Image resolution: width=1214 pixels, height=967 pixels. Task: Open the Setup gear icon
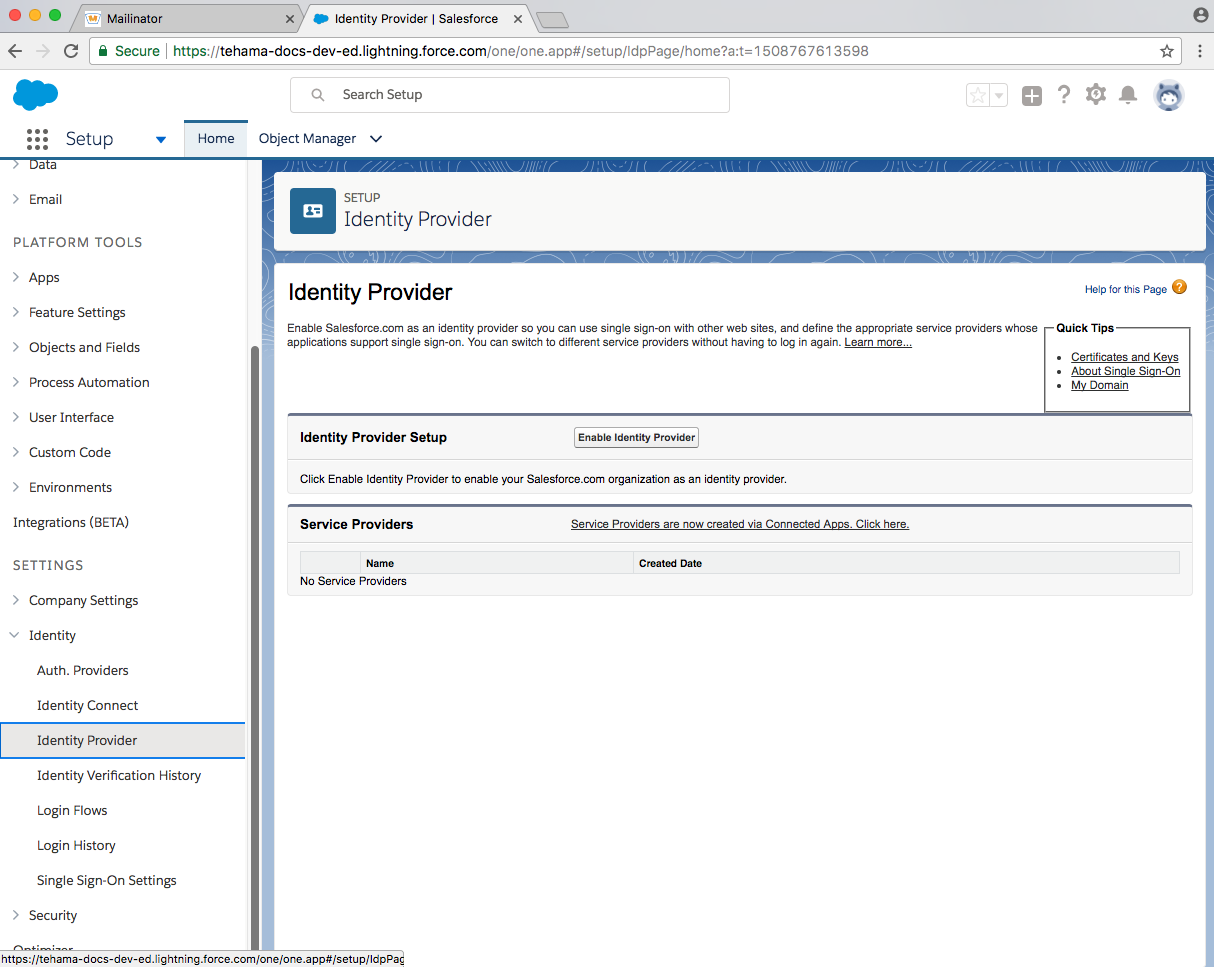pos(1096,94)
